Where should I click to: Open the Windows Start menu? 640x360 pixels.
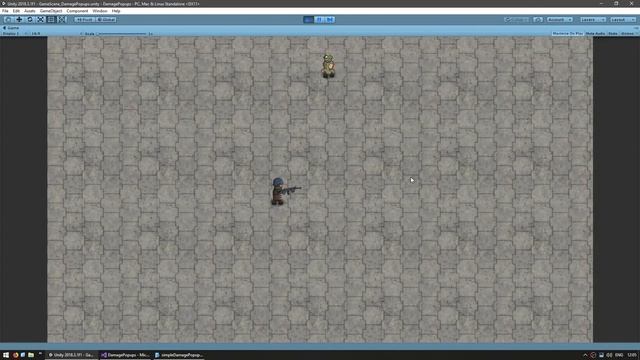pos(6,355)
